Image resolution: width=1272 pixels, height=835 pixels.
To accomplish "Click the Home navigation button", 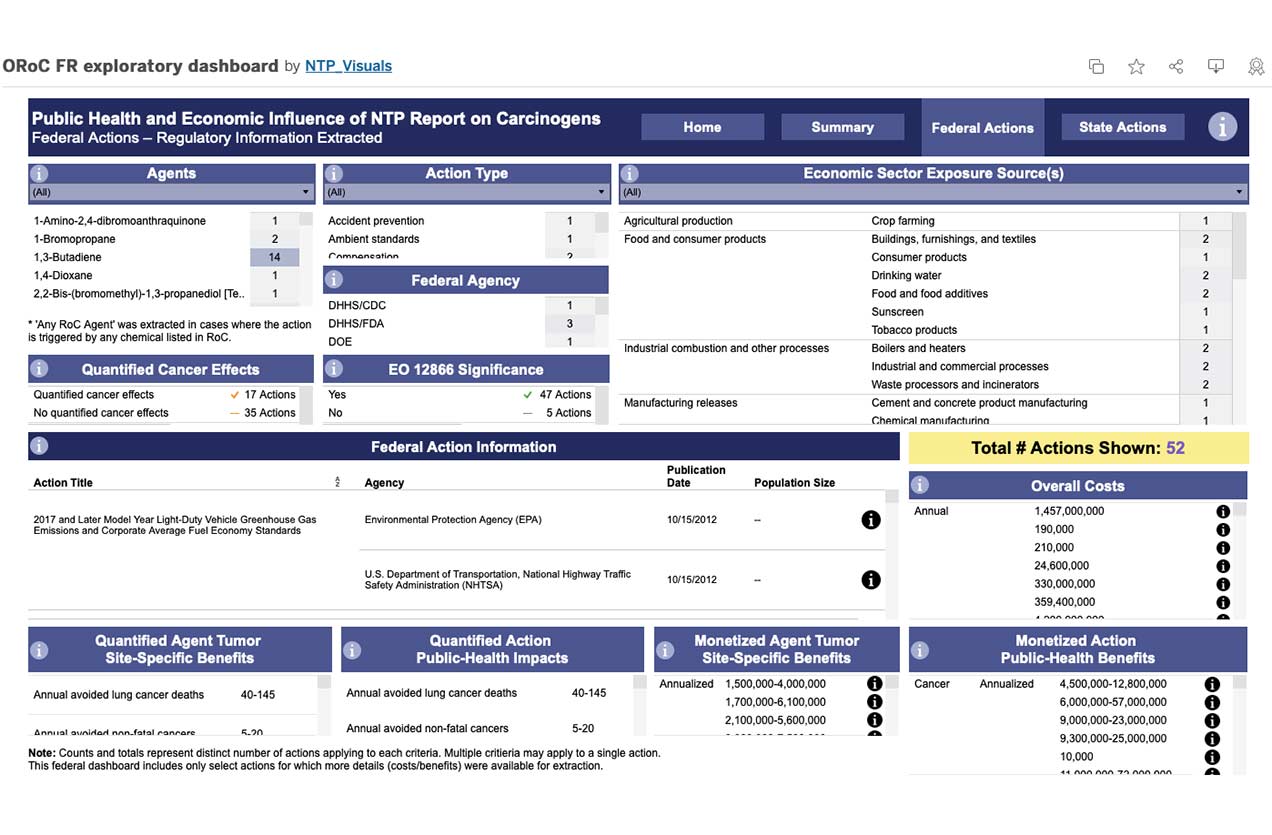I will pyautogui.click(x=702, y=127).
